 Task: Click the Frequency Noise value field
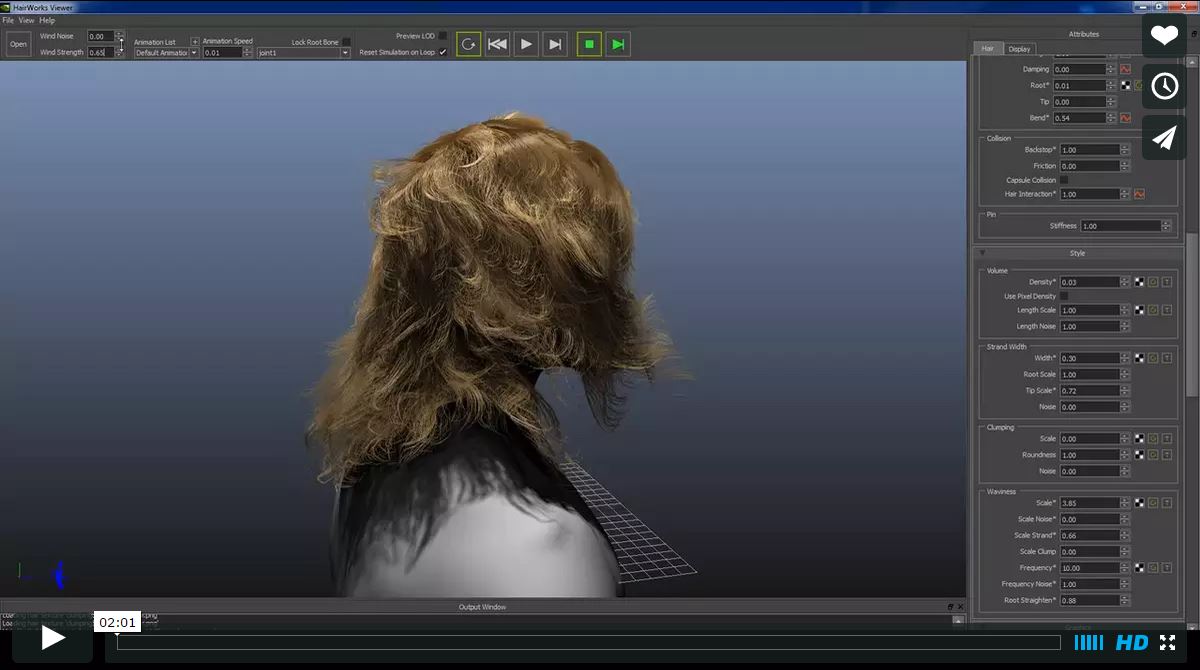coord(1089,584)
